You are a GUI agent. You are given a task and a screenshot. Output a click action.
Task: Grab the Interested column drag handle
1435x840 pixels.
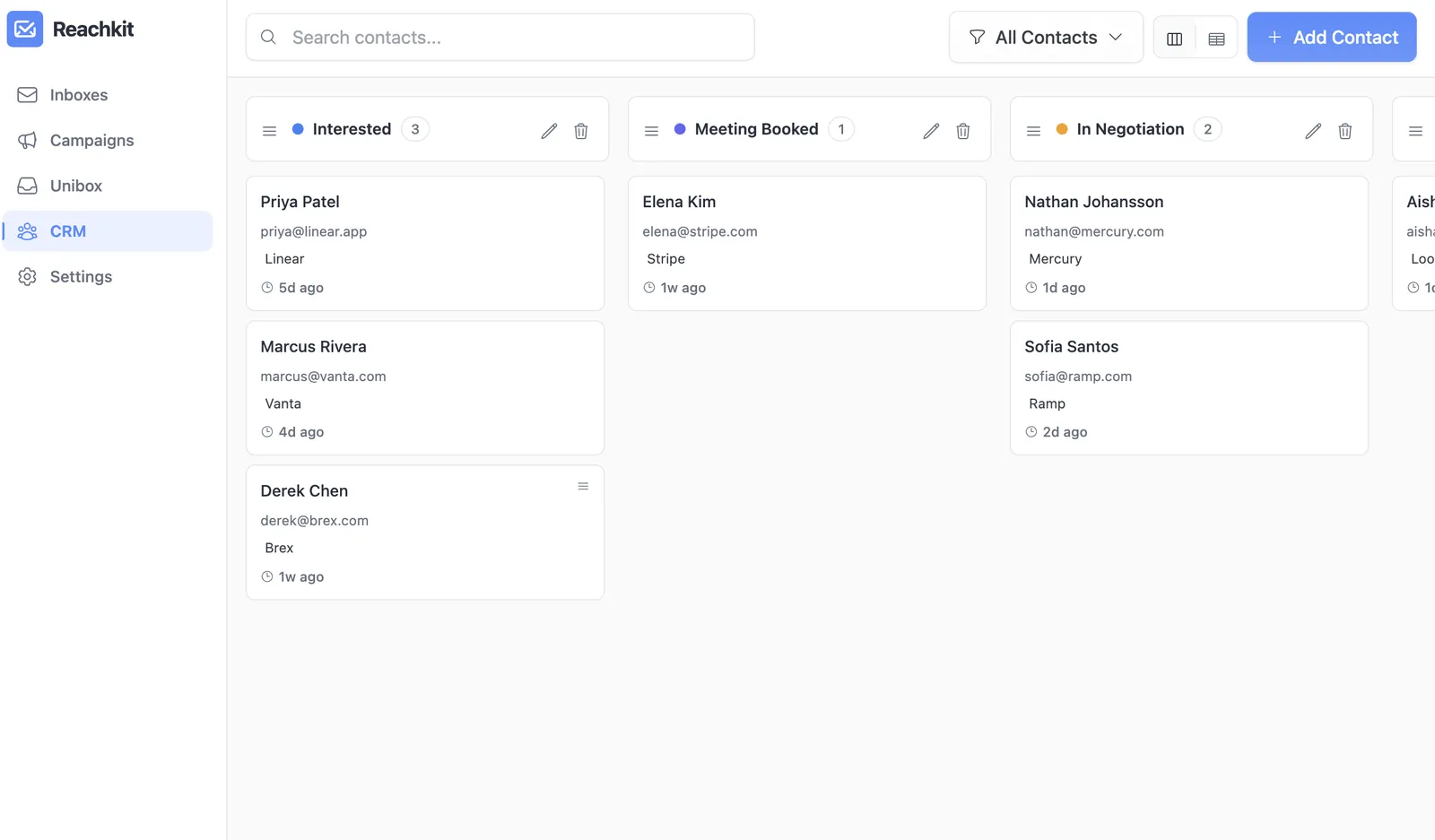pyautogui.click(x=269, y=131)
